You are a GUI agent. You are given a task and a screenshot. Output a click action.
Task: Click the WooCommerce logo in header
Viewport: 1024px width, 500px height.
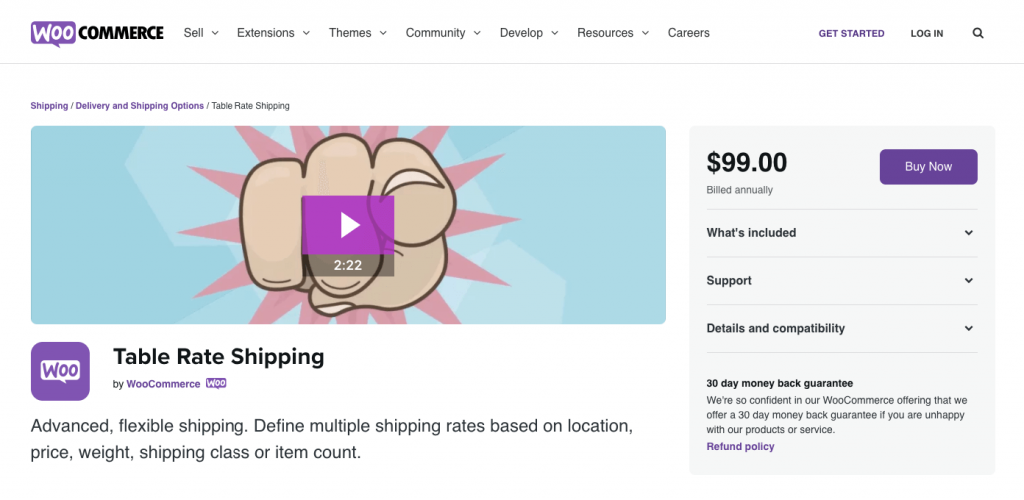(x=97, y=33)
